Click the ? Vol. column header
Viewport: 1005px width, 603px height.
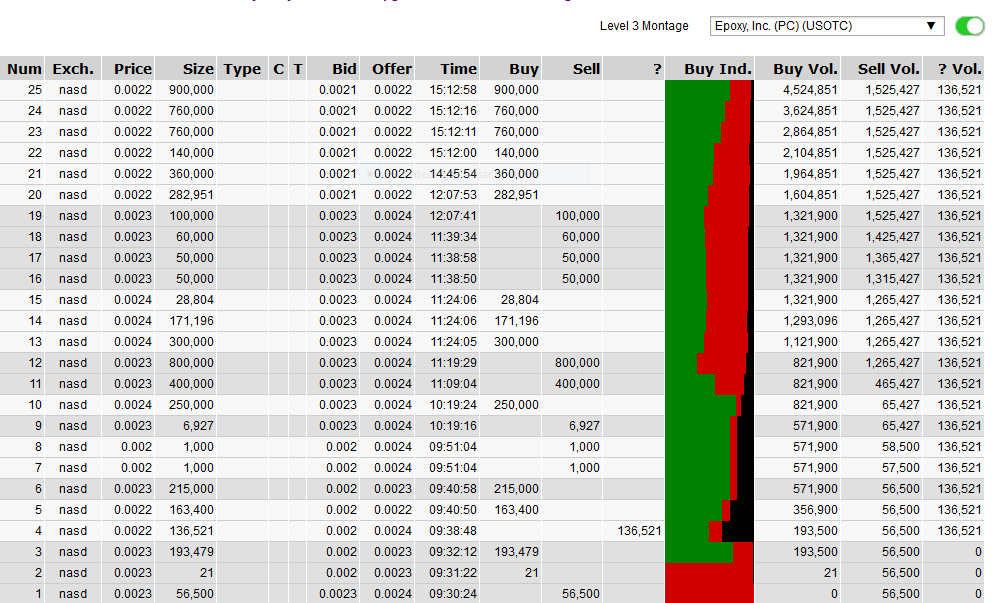tap(959, 69)
